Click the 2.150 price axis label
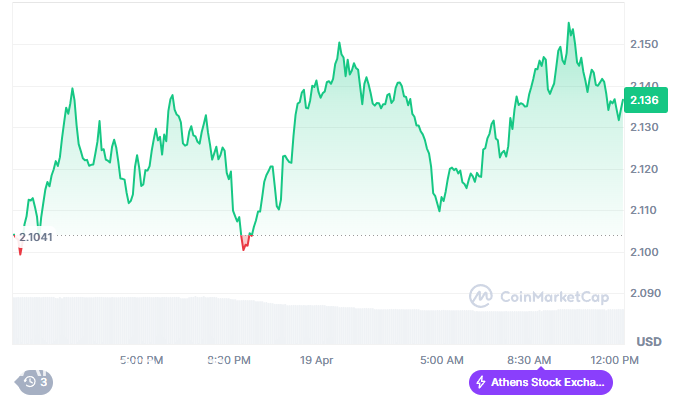688x396 pixels. click(x=644, y=44)
